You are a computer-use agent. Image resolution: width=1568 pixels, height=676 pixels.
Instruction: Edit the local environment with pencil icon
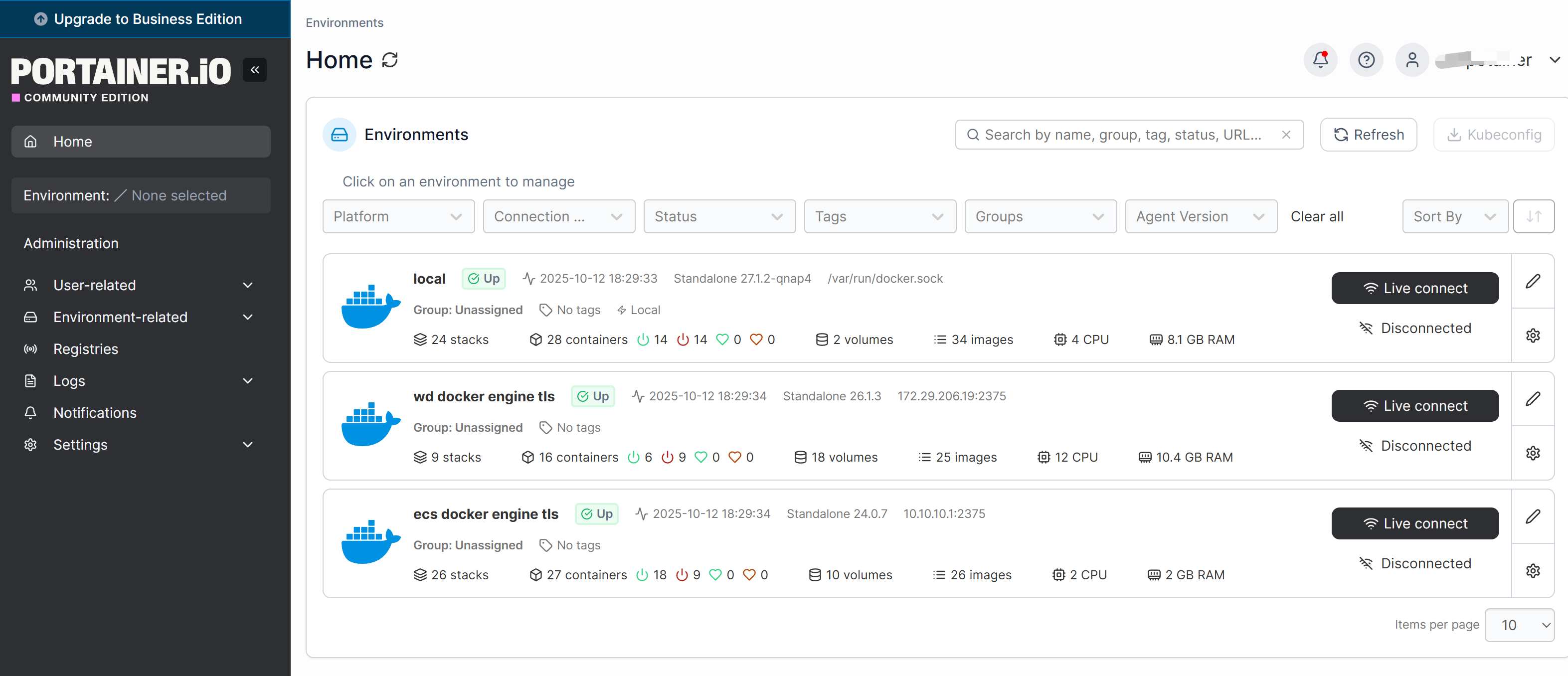1532,281
